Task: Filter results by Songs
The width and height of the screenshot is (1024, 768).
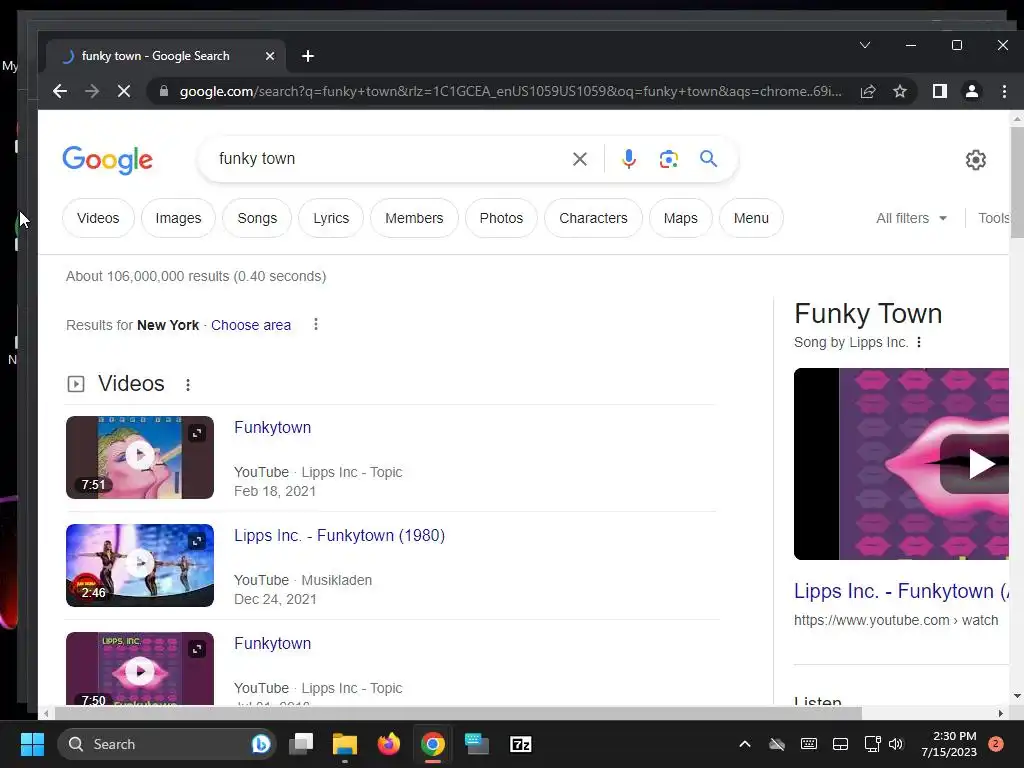Action: point(257,218)
